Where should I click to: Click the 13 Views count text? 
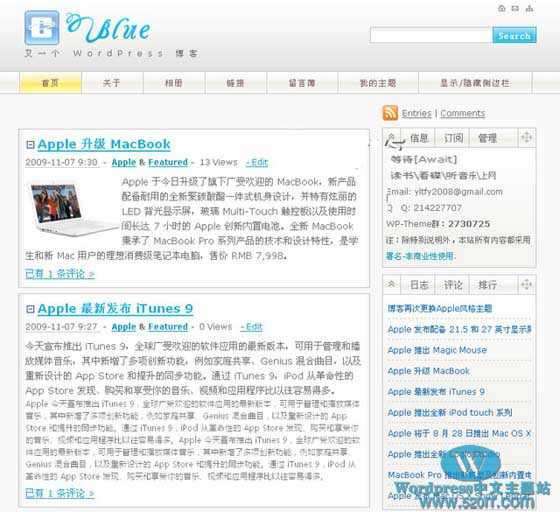(x=218, y=162)
